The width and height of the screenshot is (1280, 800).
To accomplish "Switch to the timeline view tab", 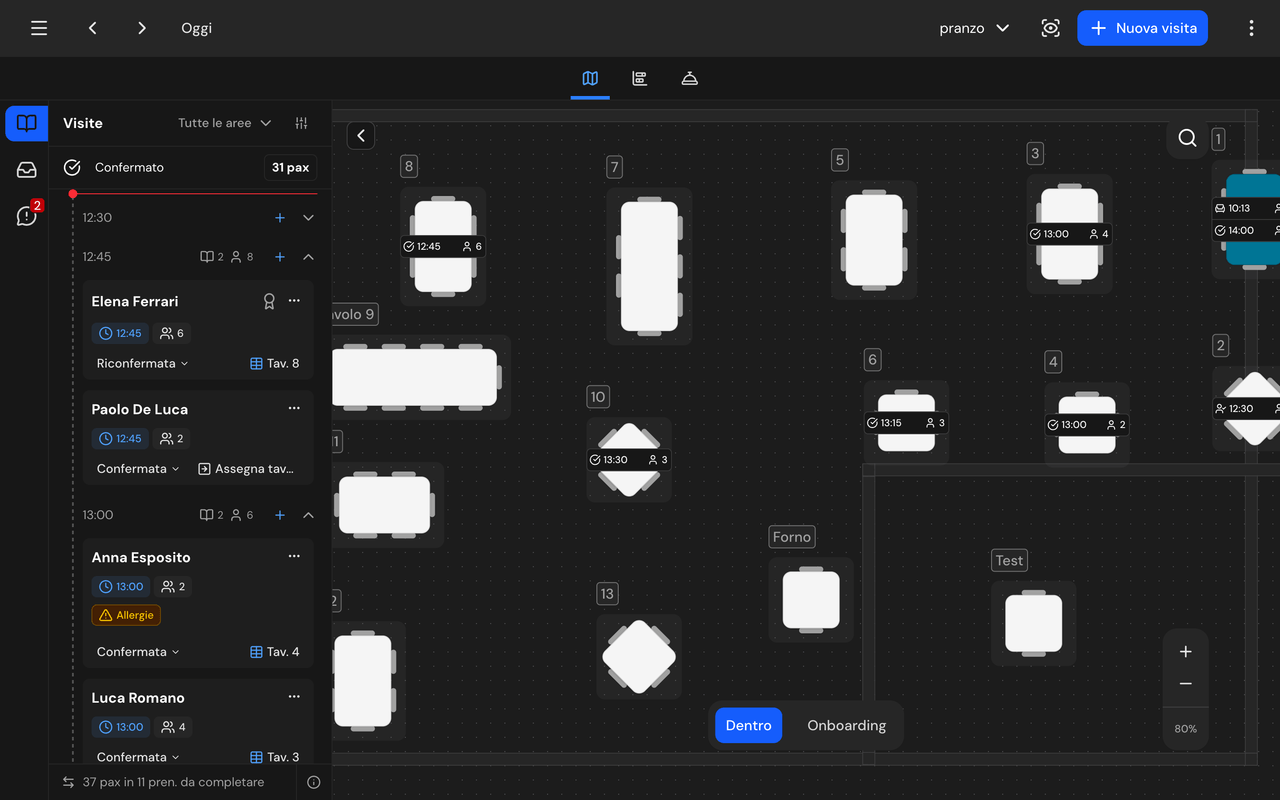I will [640, 78].
